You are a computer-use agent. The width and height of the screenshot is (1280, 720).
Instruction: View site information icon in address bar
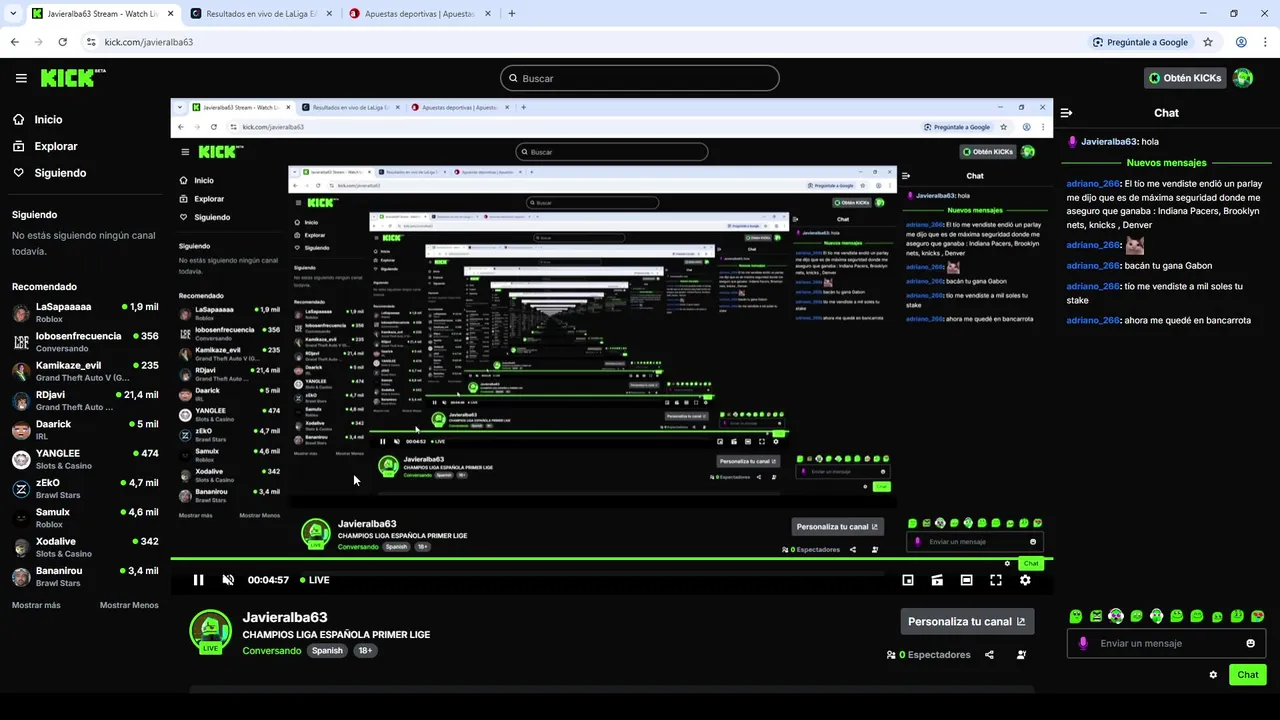[x=91, y=42]
